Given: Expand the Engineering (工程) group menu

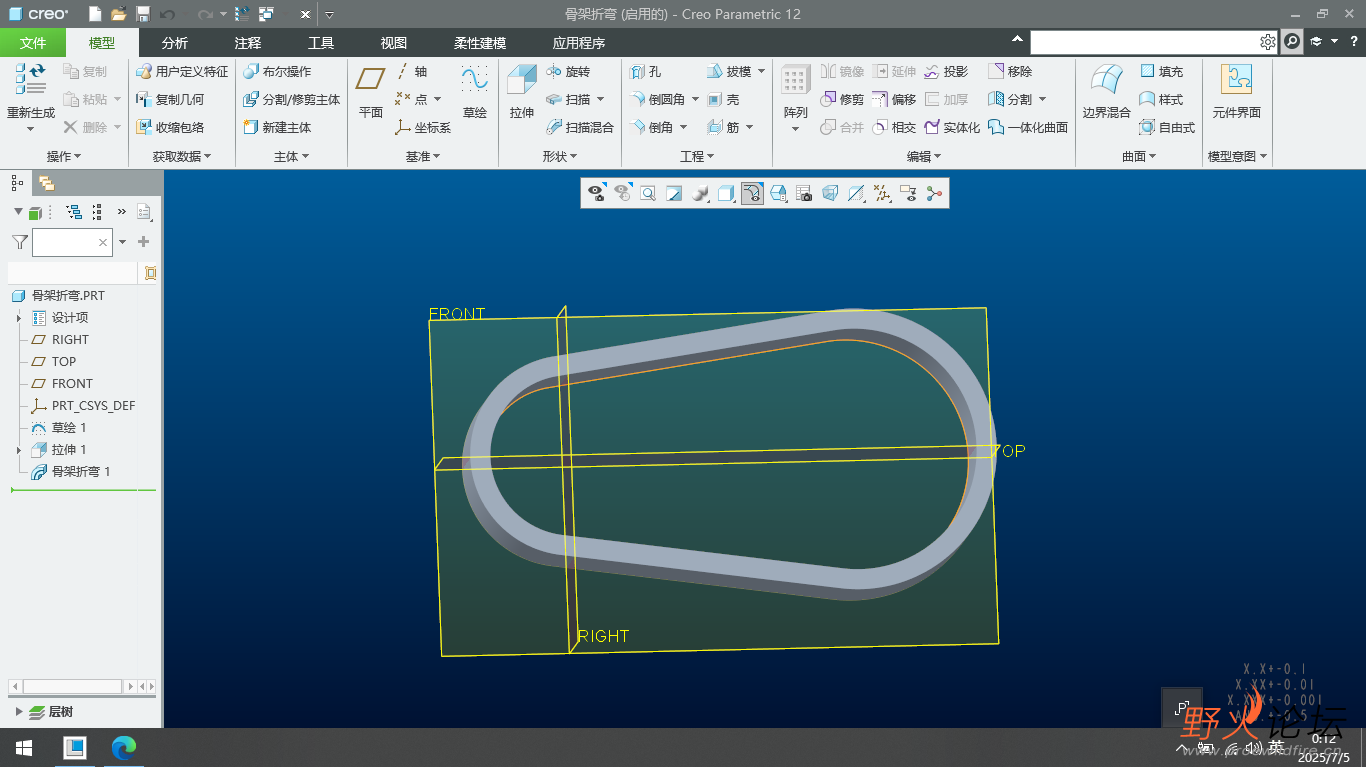Looking at the screenshot, I should point(697,156).
